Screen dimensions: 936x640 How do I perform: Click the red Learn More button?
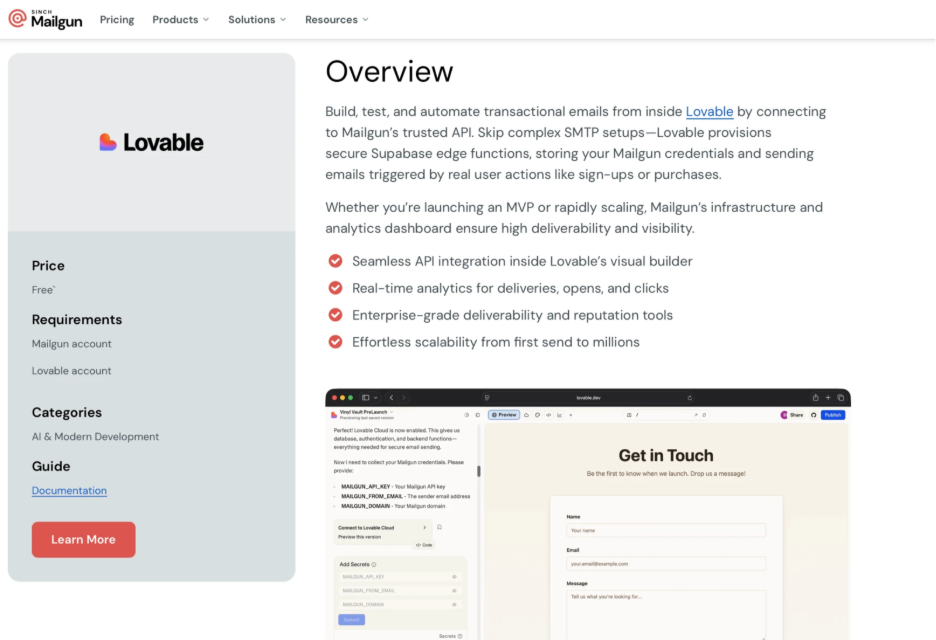pos(83,539)
